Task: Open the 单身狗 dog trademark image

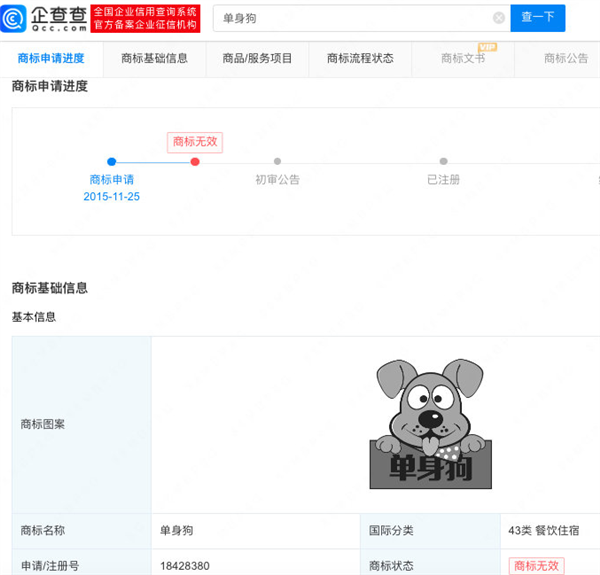Action: click(430, 424)
